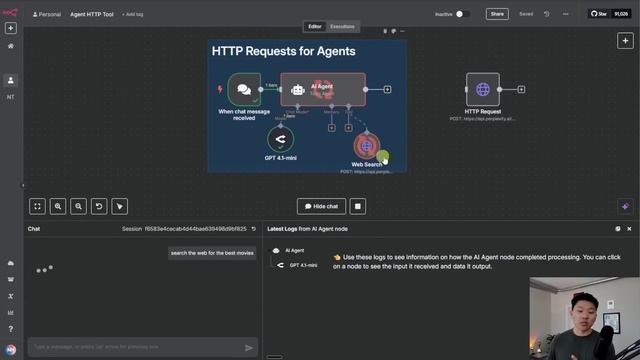Click the Personal project breadcrumb
Viewport: 640px width, 360px height.
pyautogui.click(x=47, y=14)
